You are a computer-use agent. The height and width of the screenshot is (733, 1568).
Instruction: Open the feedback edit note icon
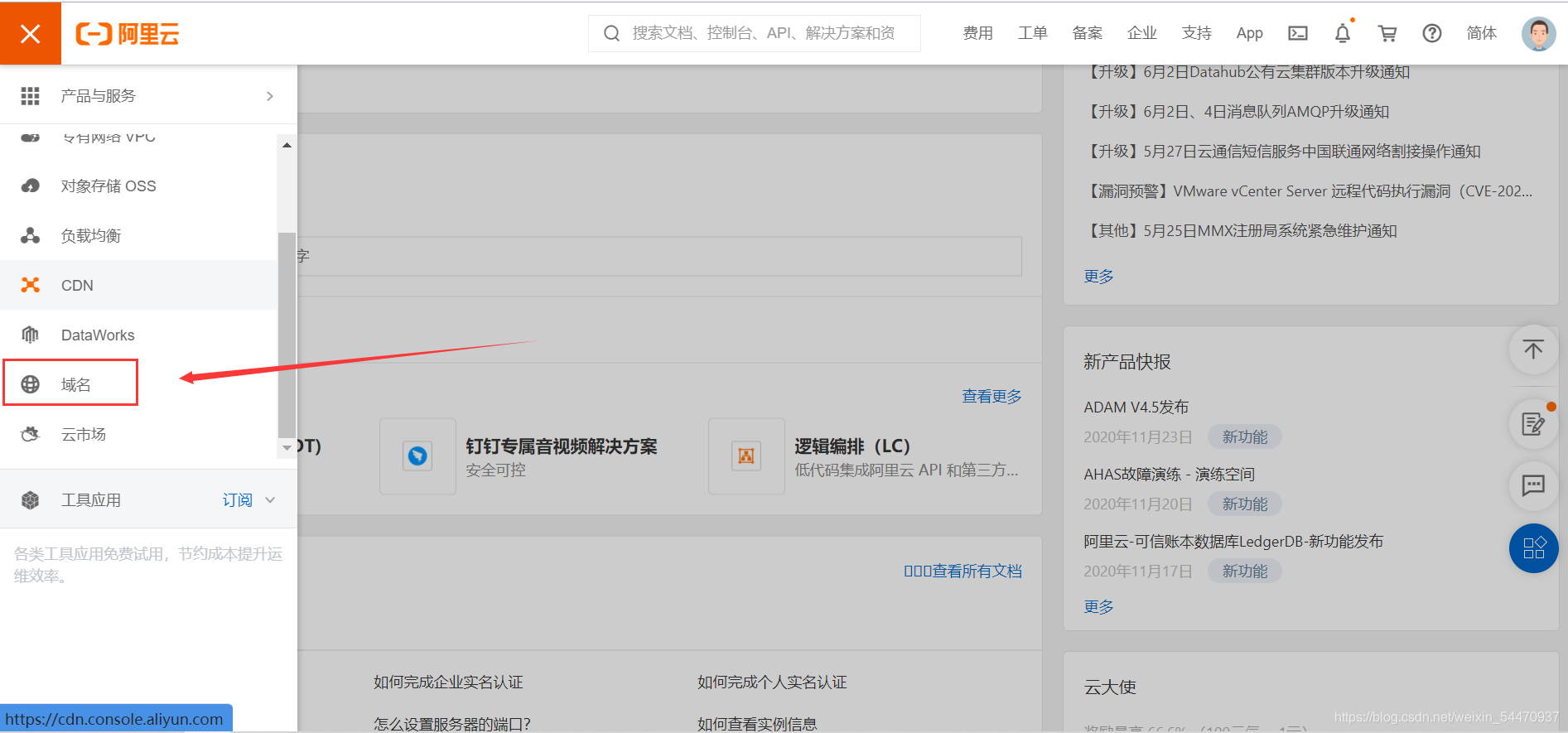pos(1533,424)
